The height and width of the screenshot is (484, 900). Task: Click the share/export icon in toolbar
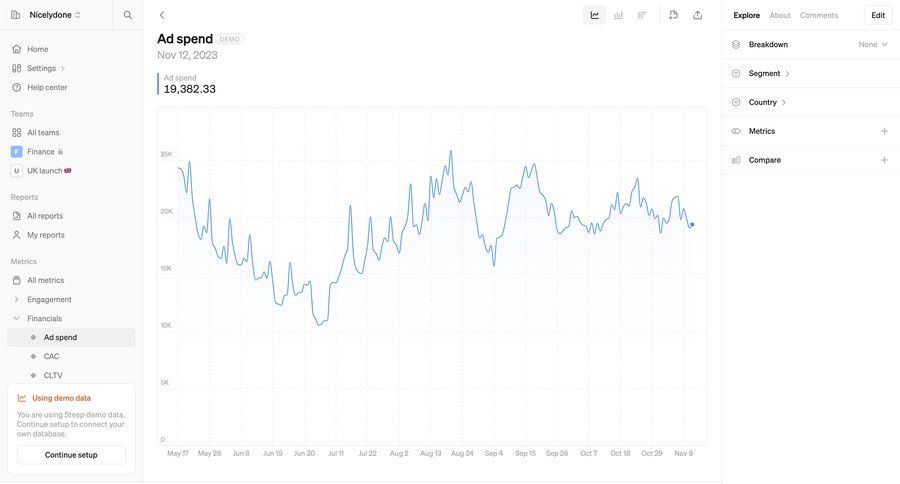pos(697,15)
